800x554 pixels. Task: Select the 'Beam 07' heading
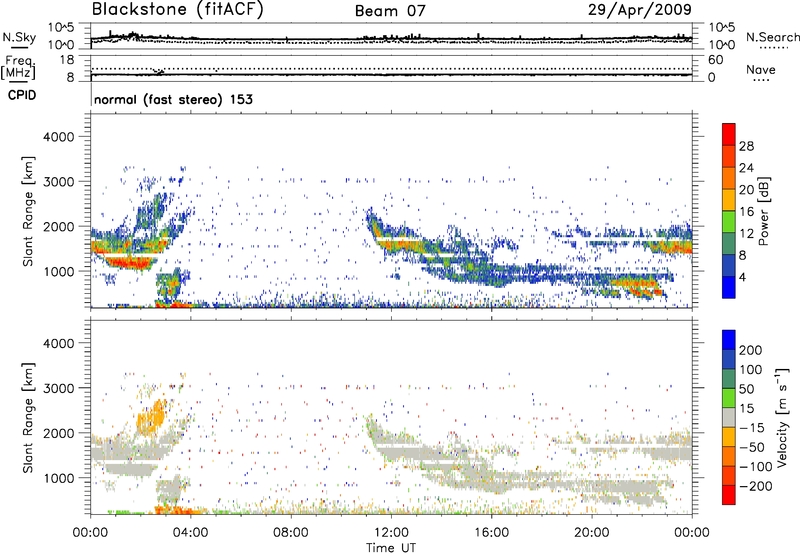point(390,11)
